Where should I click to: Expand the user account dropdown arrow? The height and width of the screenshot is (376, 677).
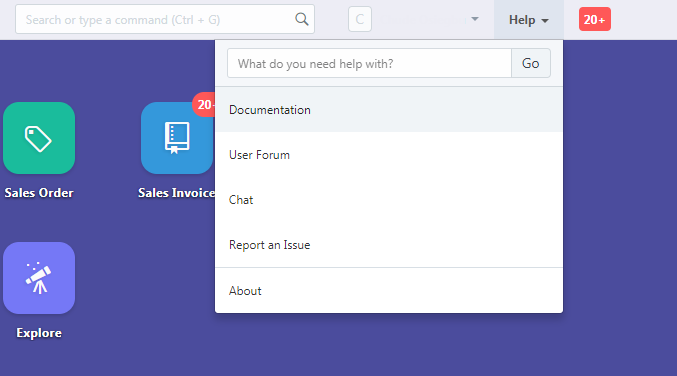(x=475, y=19)
